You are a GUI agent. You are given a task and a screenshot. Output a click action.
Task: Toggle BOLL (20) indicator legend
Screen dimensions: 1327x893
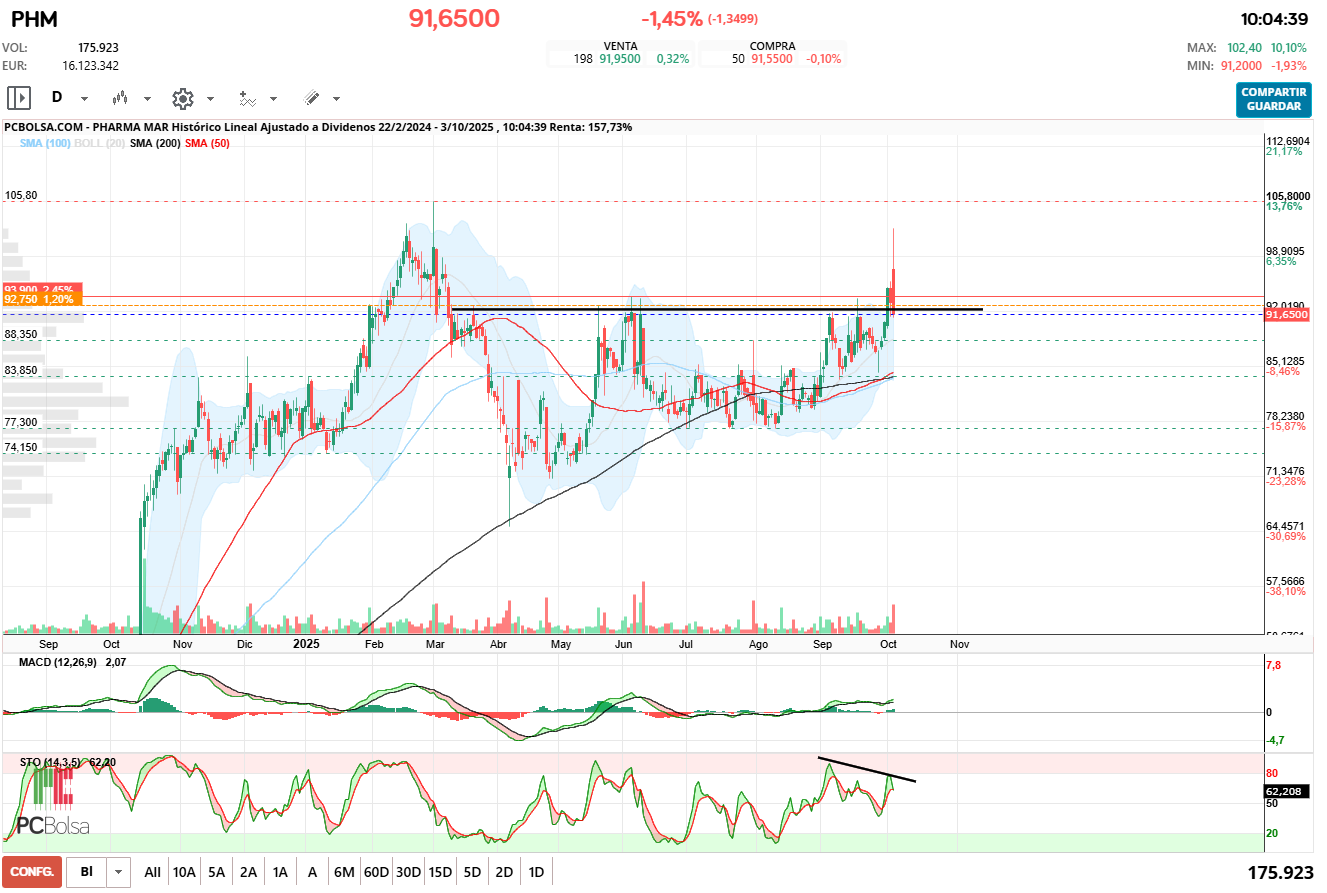pos(99,144)
